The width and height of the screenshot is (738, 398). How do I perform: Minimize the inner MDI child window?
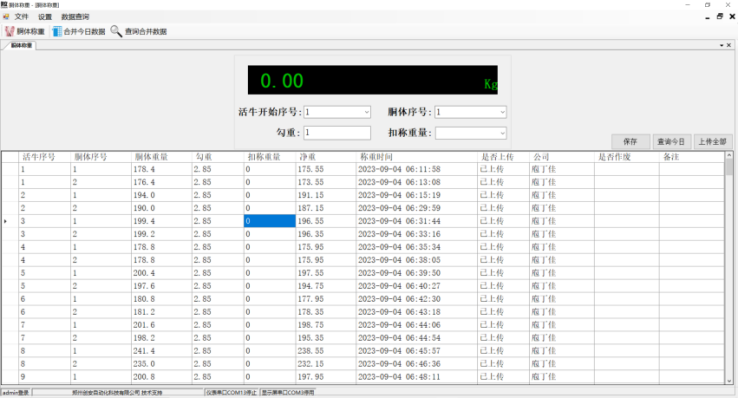[707, 17]
